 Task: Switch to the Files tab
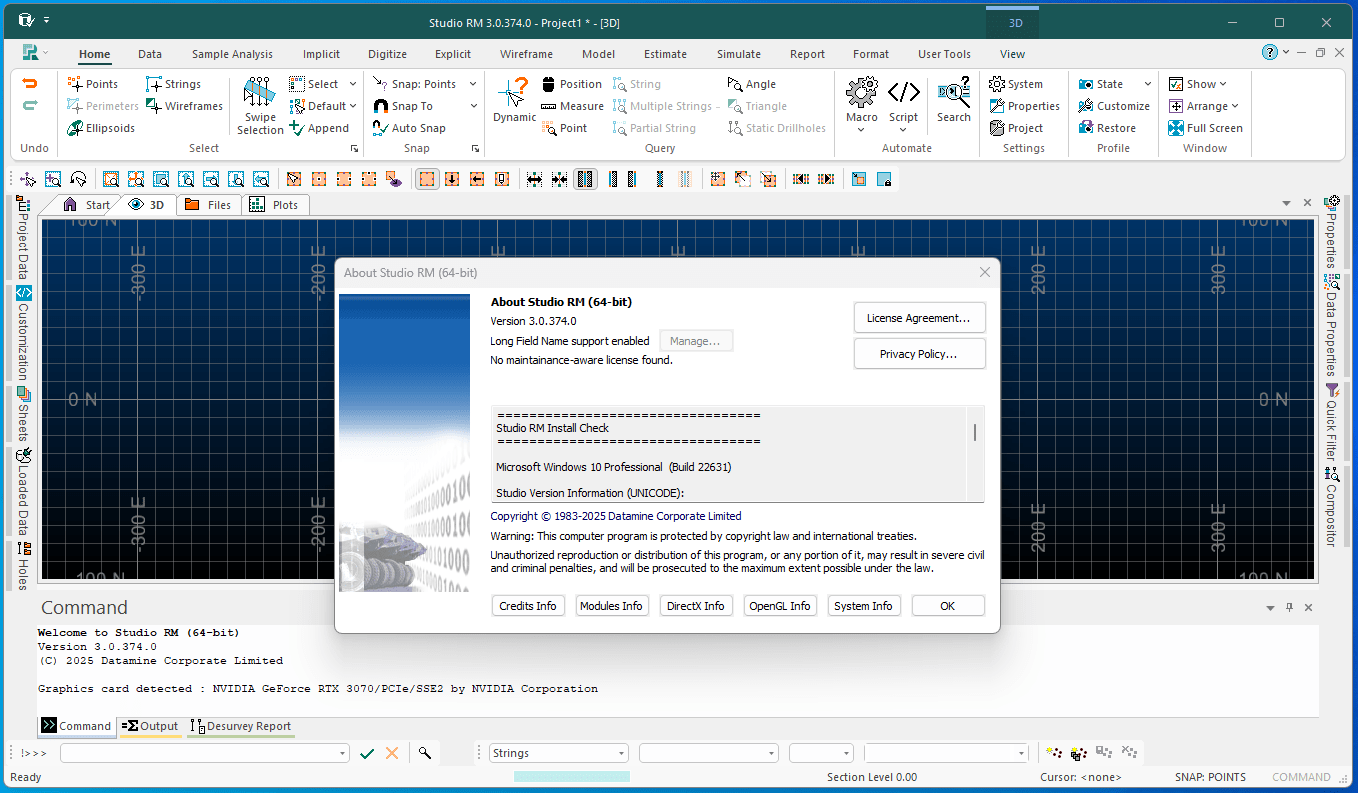point(208,204)
